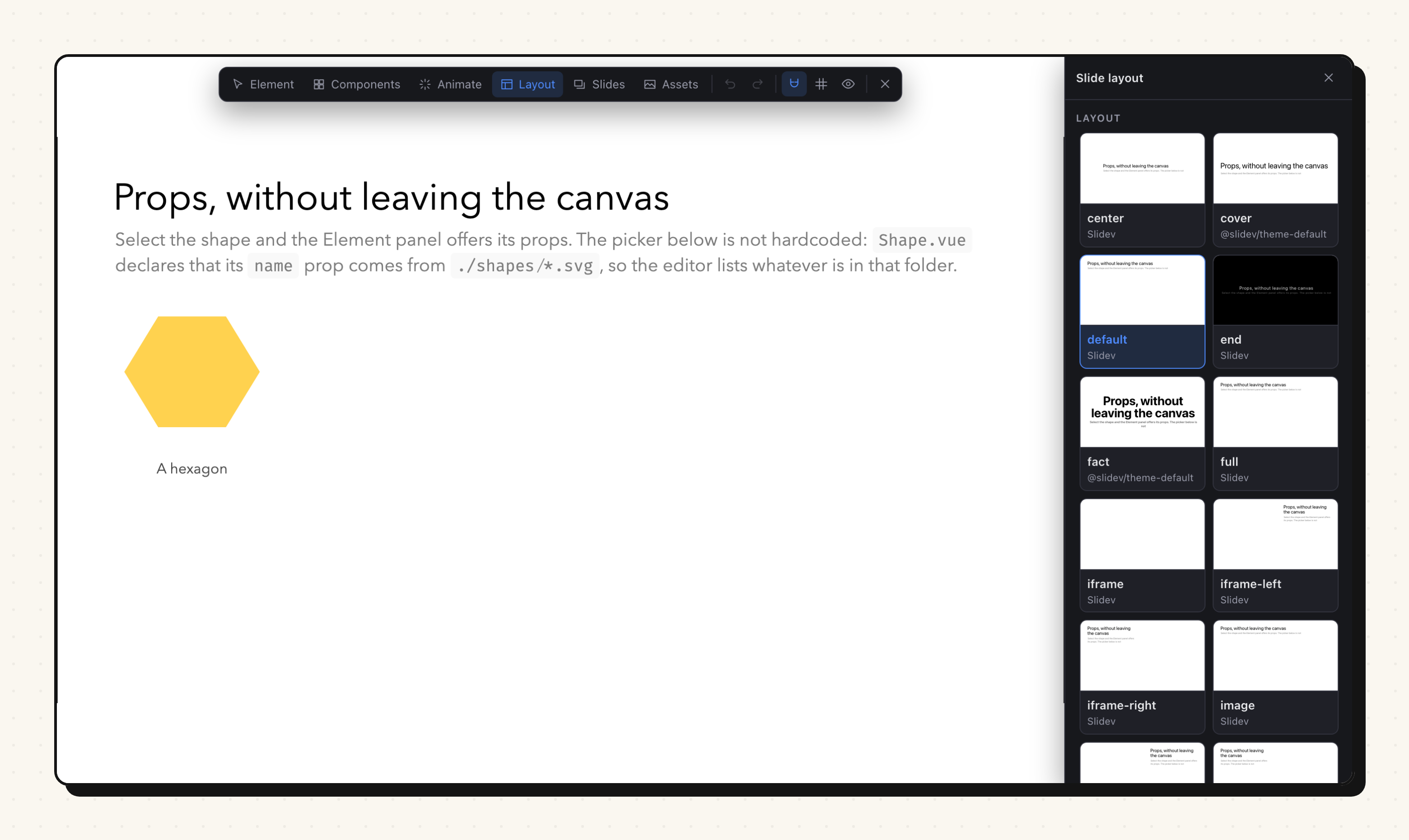The width and height of the screenshot is (1409, 840).
Task: Click the 'name' inline code
Action: [273, 266]
